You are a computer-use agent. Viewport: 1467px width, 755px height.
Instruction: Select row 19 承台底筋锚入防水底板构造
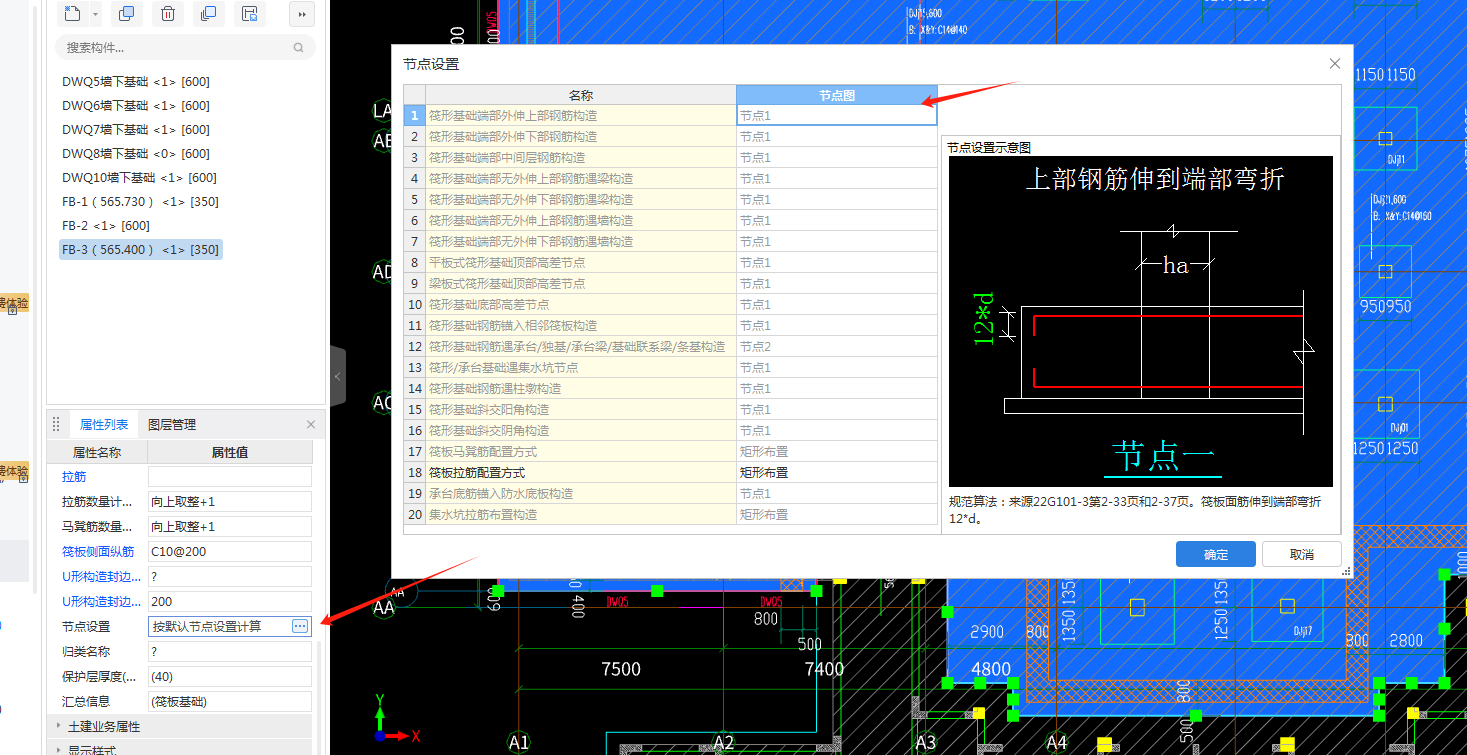point(581,494)
